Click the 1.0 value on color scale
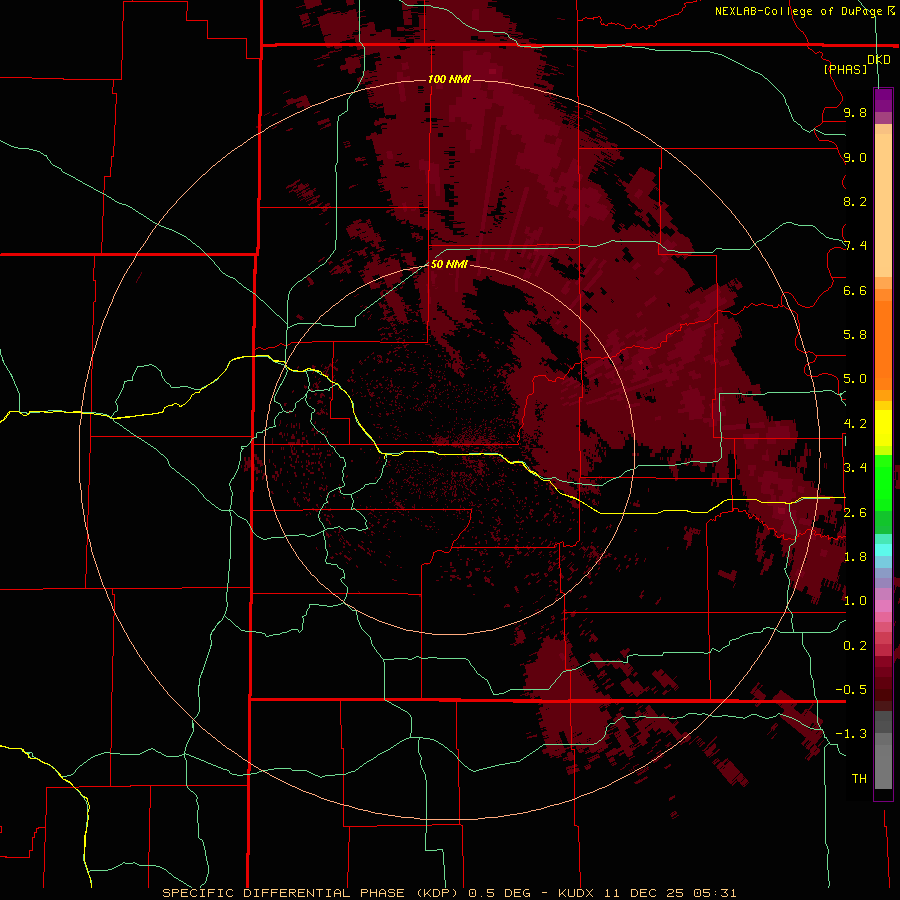This screenshot has height=900, width=900. pyautogui.click(x=855, y=601)
